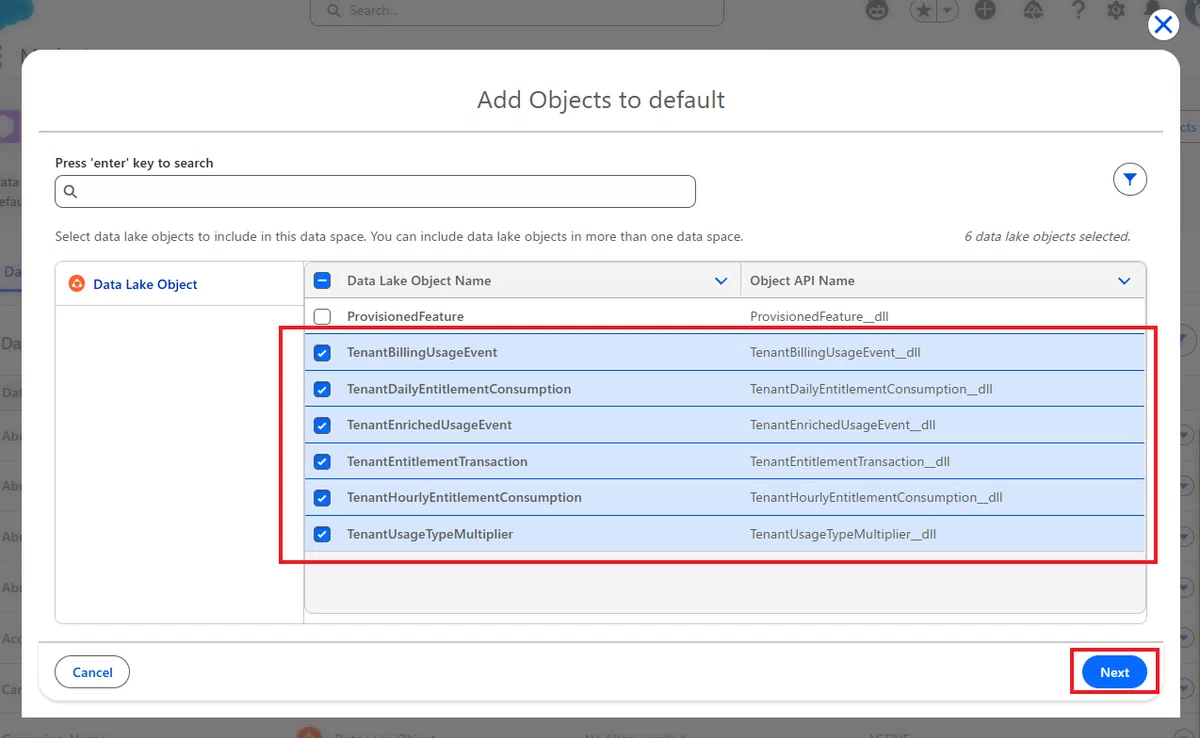1200x738 pixels.
Task: Click the Data Lake Object orange icon
Action: pos(76,284)
